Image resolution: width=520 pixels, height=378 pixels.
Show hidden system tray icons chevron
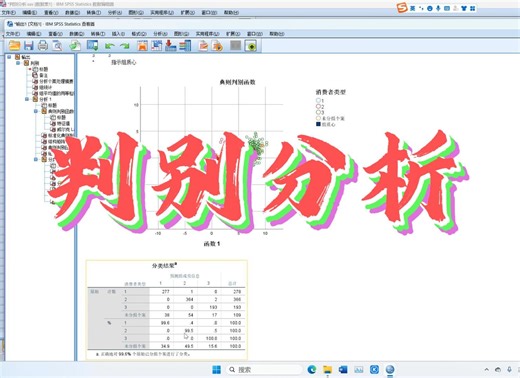click(487, 369)
